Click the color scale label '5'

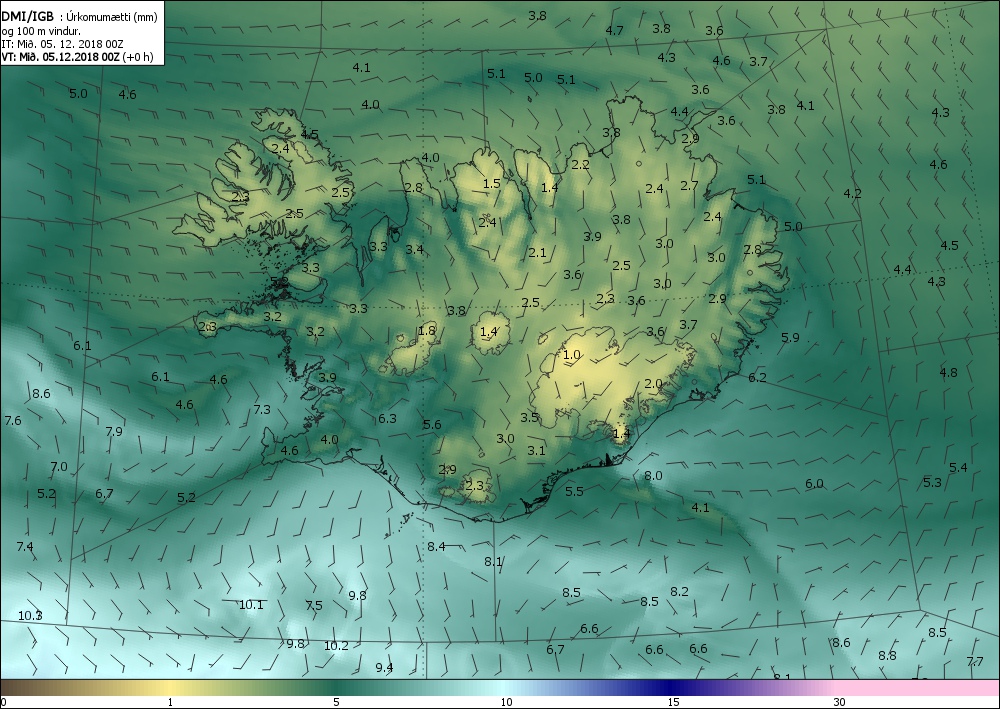pyautogui.click(x=336, y=703)
